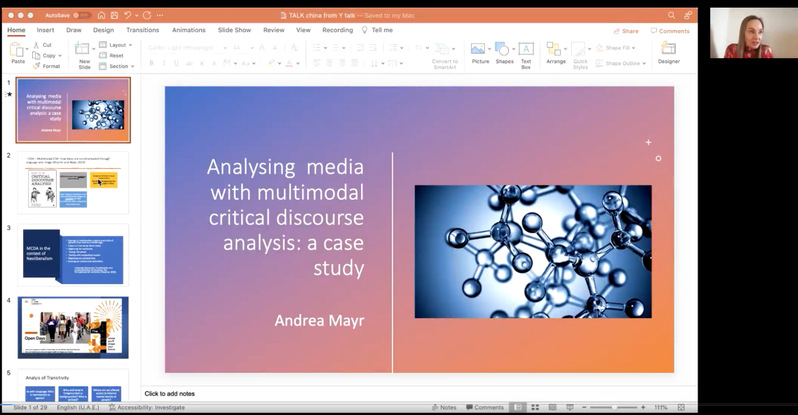798x415 pixels.
Task: Click the Accessibility: Investigate status indicator
Action: (x=150, y=407)
